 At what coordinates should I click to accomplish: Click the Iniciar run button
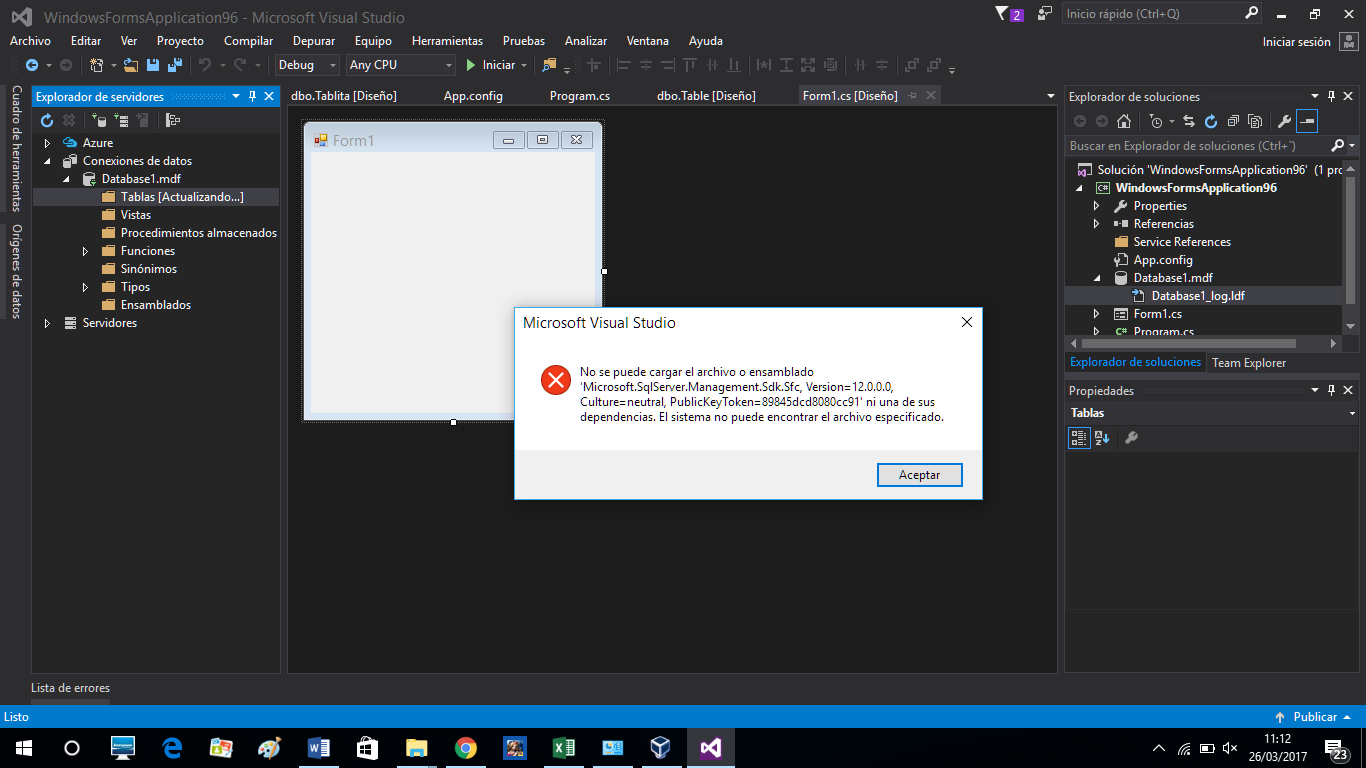[491, 65]
